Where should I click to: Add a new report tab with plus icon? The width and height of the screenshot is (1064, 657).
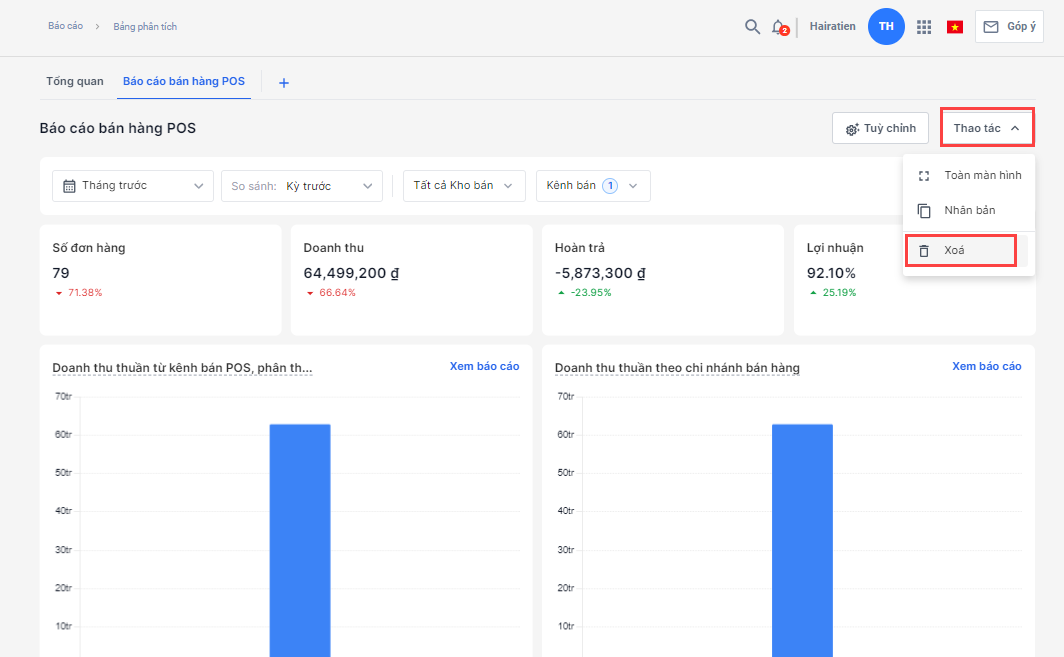(283, 83)
